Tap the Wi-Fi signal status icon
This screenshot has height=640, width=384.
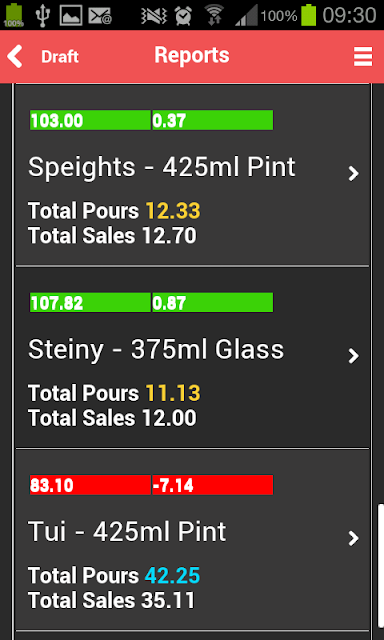tap(214, 16)
